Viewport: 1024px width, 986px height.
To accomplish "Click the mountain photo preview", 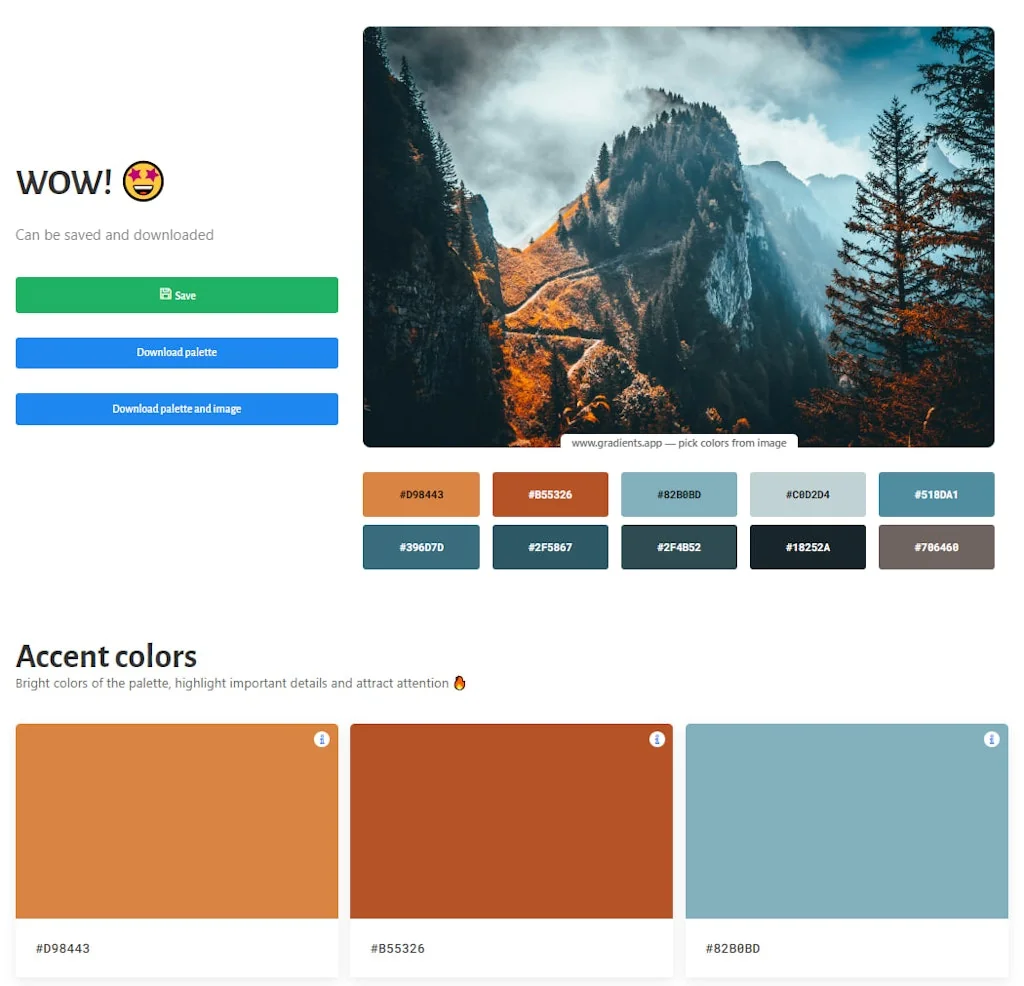I will tap(678, 230).
